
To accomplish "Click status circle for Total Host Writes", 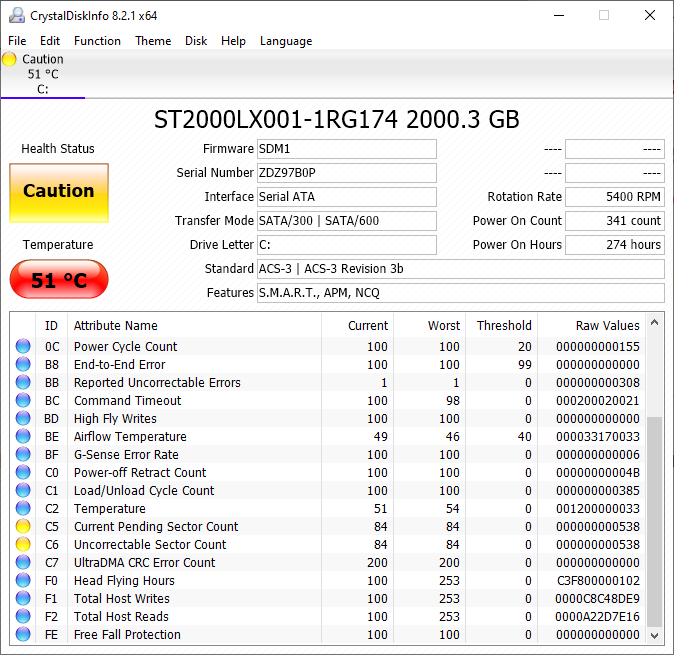I will pyautogui.click(x=23, y=598).
